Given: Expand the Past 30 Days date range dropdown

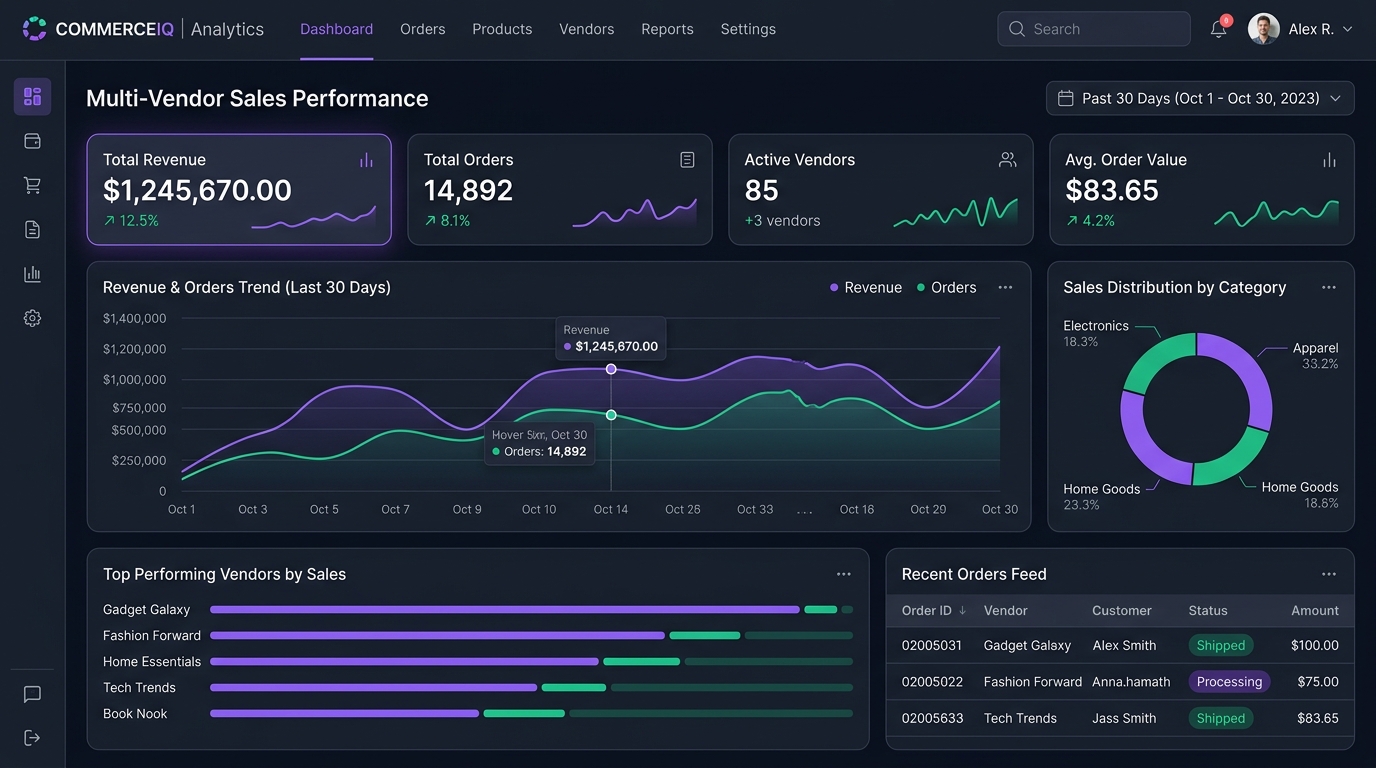Looking at the screenshot, I should (1200, 98).
